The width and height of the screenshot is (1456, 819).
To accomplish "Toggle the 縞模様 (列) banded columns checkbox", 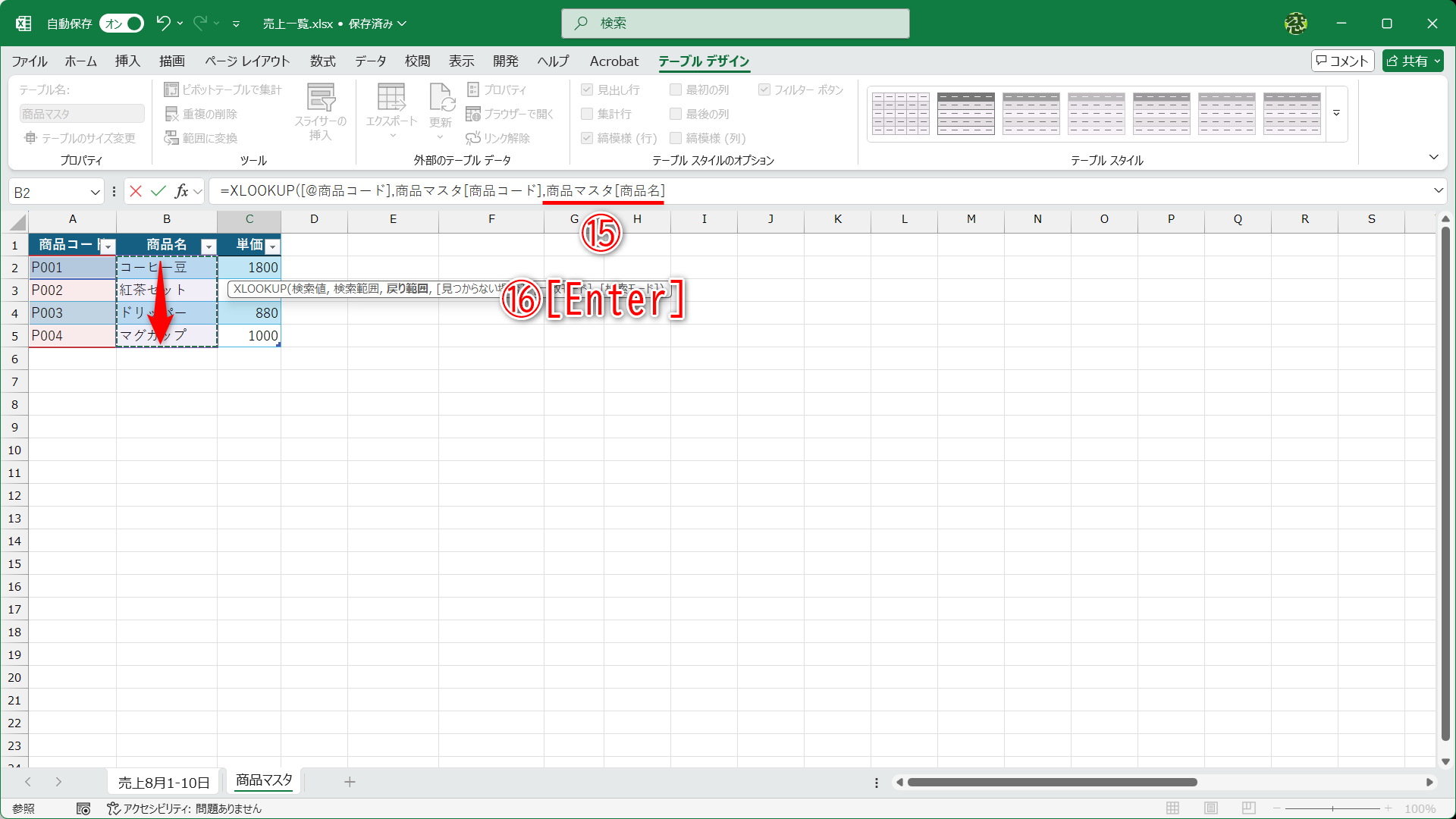I will pyautogui.click(x=676, y=138).
